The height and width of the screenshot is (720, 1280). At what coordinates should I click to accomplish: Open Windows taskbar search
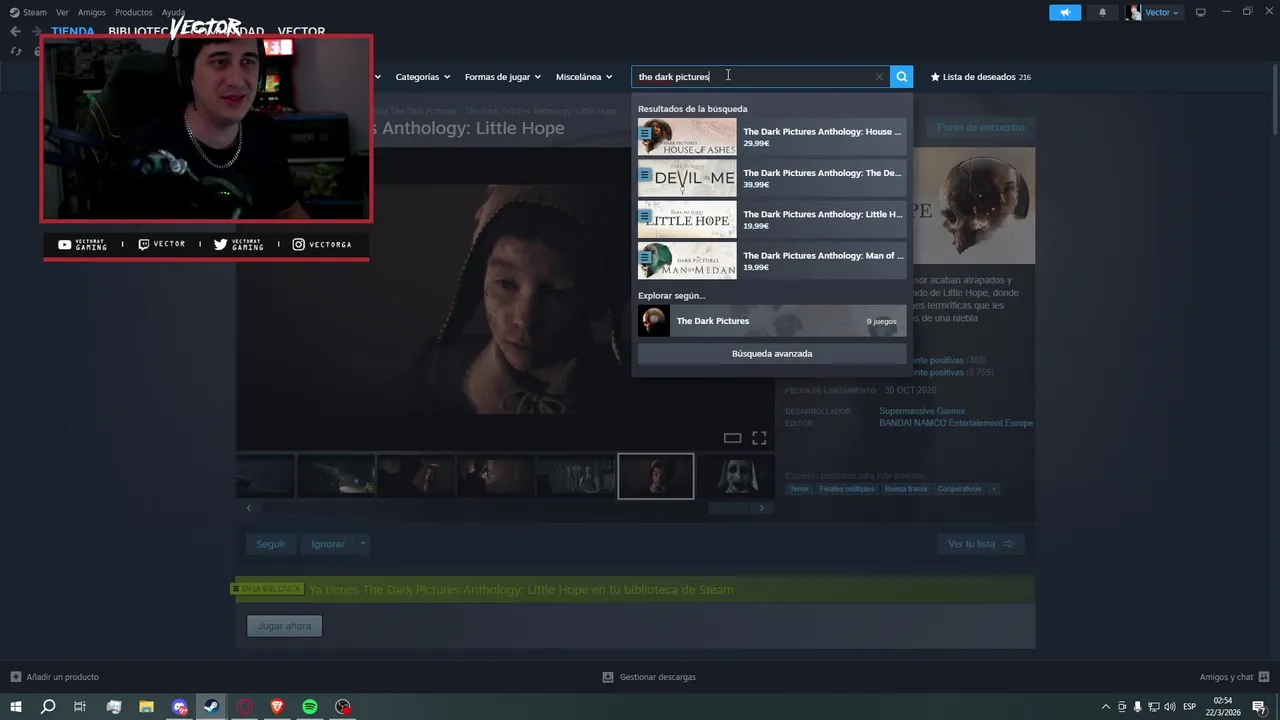click(48, 707)
